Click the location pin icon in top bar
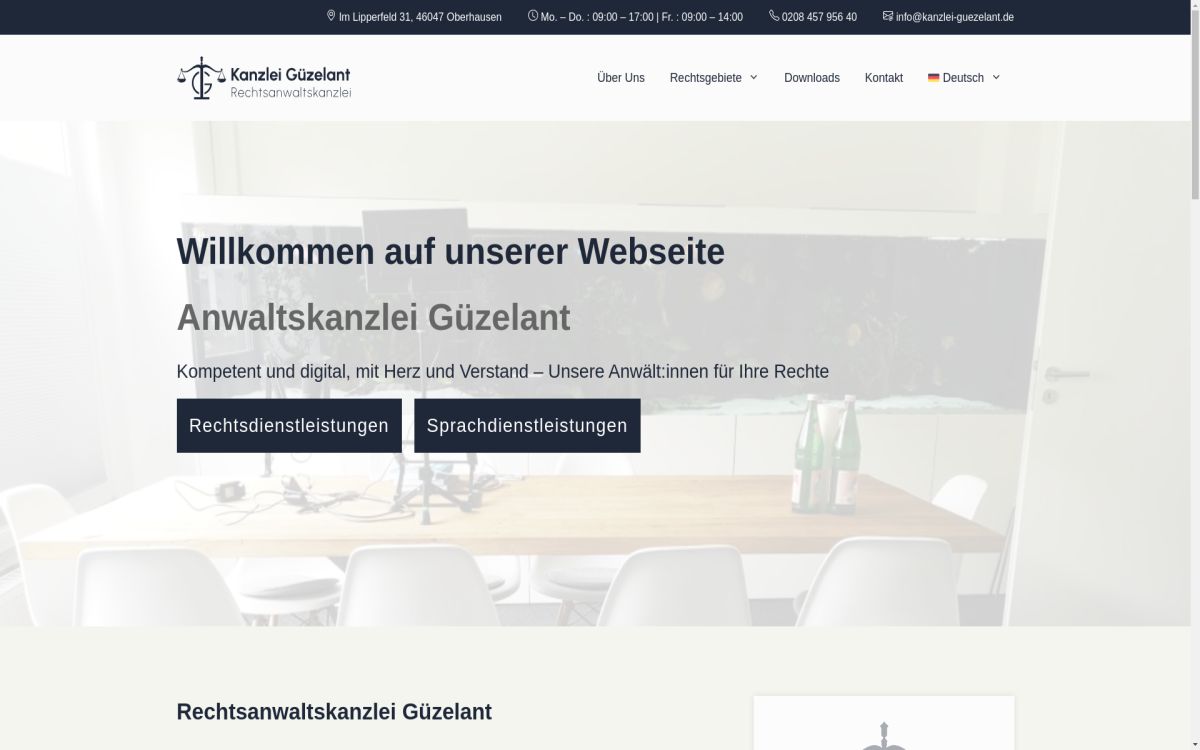 pos(331,16)
